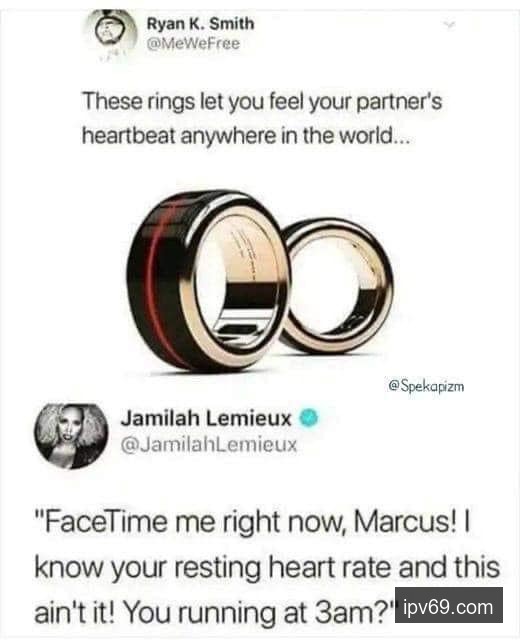Viewport: 520px width, 640px height.
Task: Click 'heartbeat anywhere in the world' line
Action: pos(245,137)
